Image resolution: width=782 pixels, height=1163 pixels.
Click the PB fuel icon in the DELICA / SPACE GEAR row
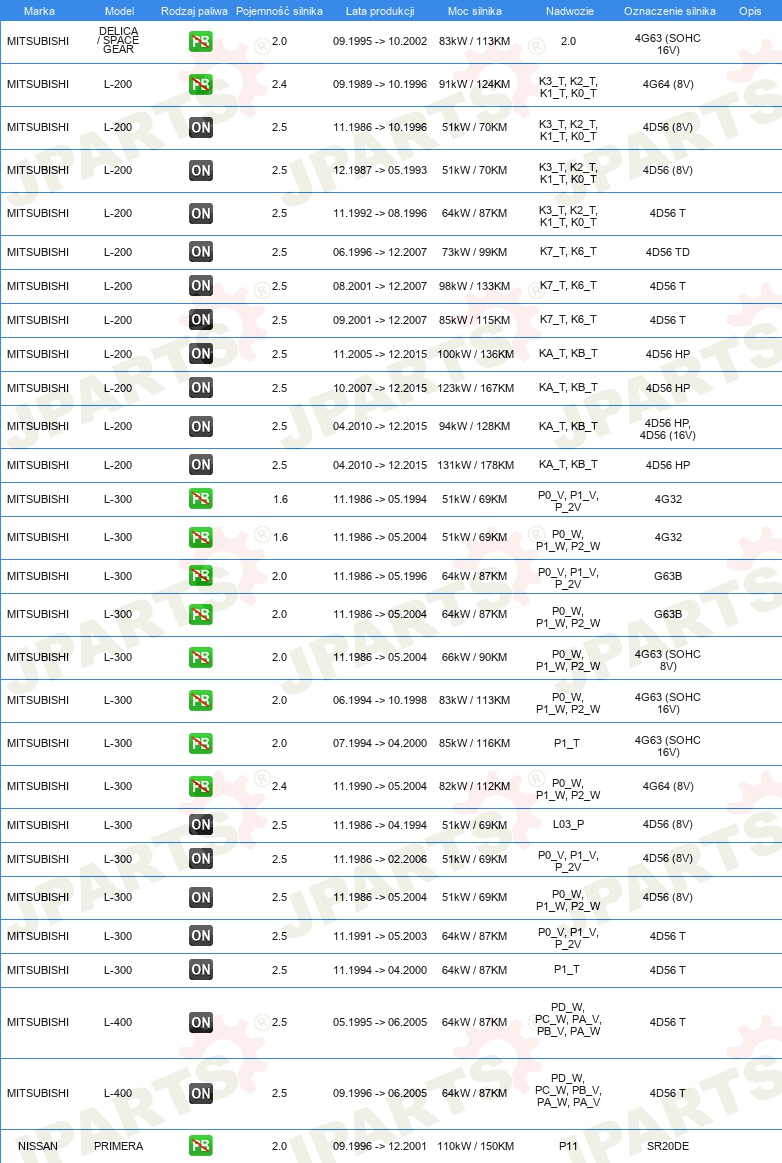[200, 42]
